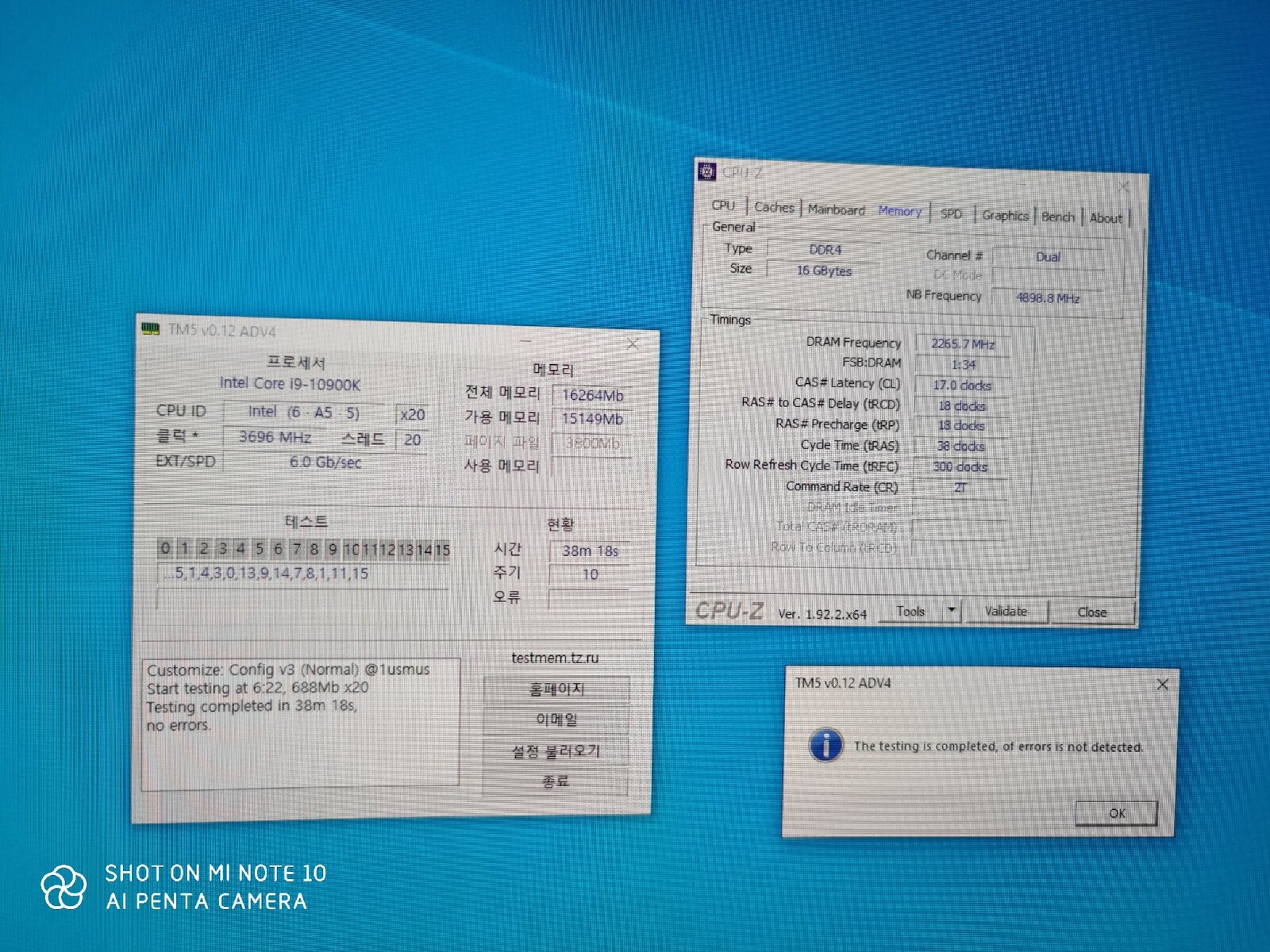
Task: Click the available memory value 15149Mb
Action: [x=593, y=419]
